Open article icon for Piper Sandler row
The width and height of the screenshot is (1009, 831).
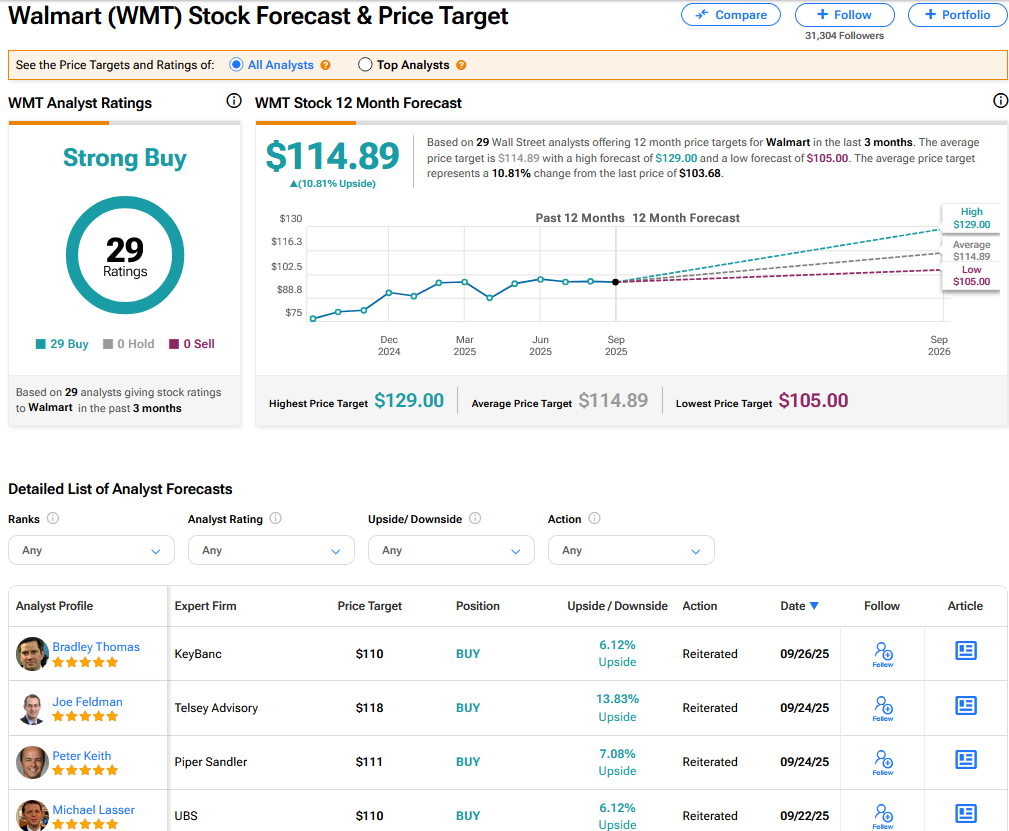click(x=966, y=760)
